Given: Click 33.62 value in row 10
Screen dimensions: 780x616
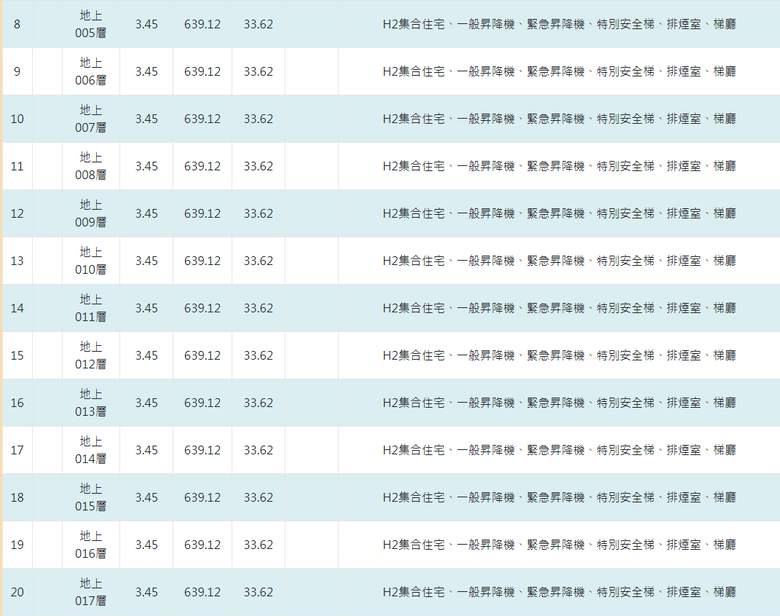Looking at the screenshot, I should (x=258, y=119).
